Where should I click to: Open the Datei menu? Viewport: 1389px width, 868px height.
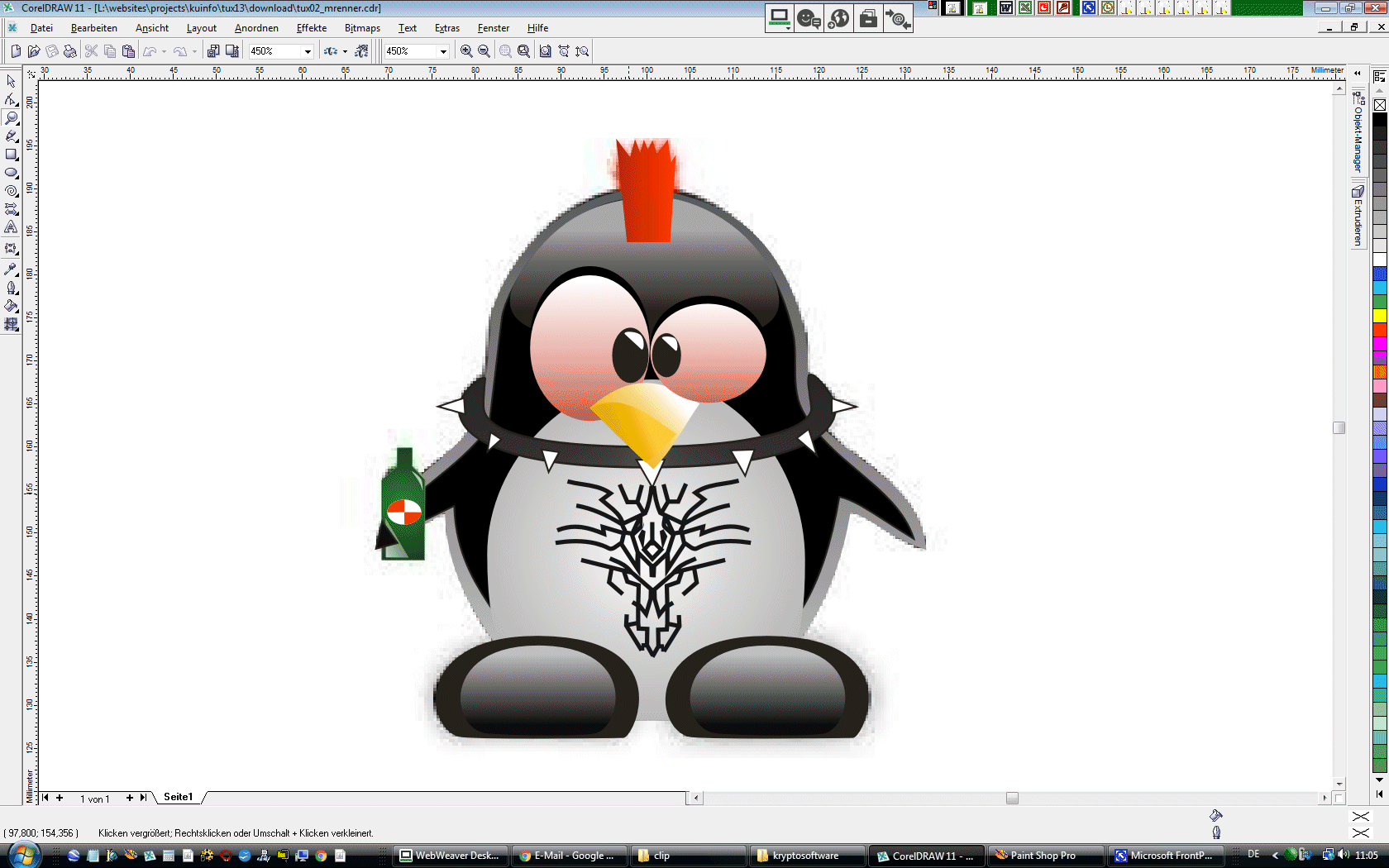pos(41,28)
